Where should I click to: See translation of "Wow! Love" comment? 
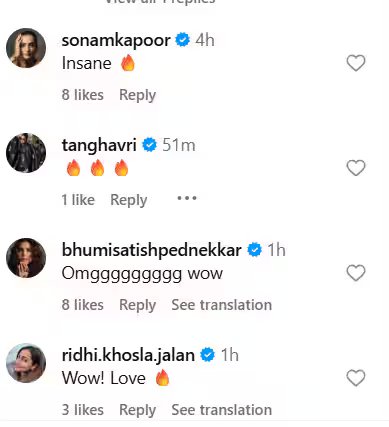(222, 410)
